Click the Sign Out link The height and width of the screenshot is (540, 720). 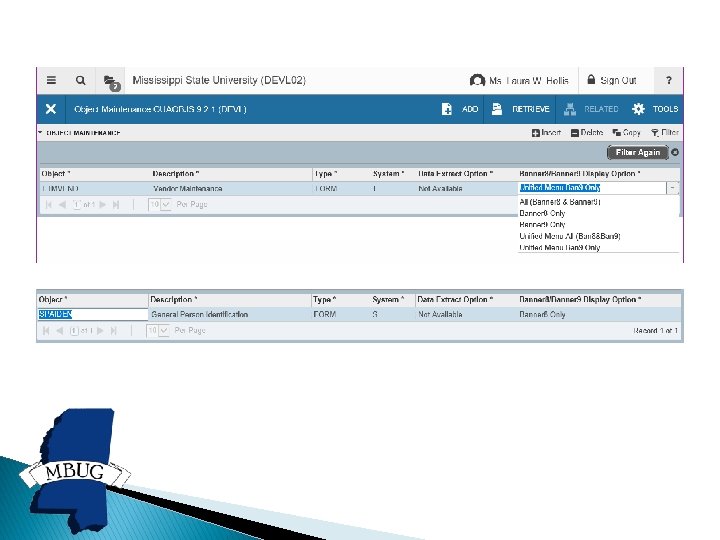click(612, 80)
